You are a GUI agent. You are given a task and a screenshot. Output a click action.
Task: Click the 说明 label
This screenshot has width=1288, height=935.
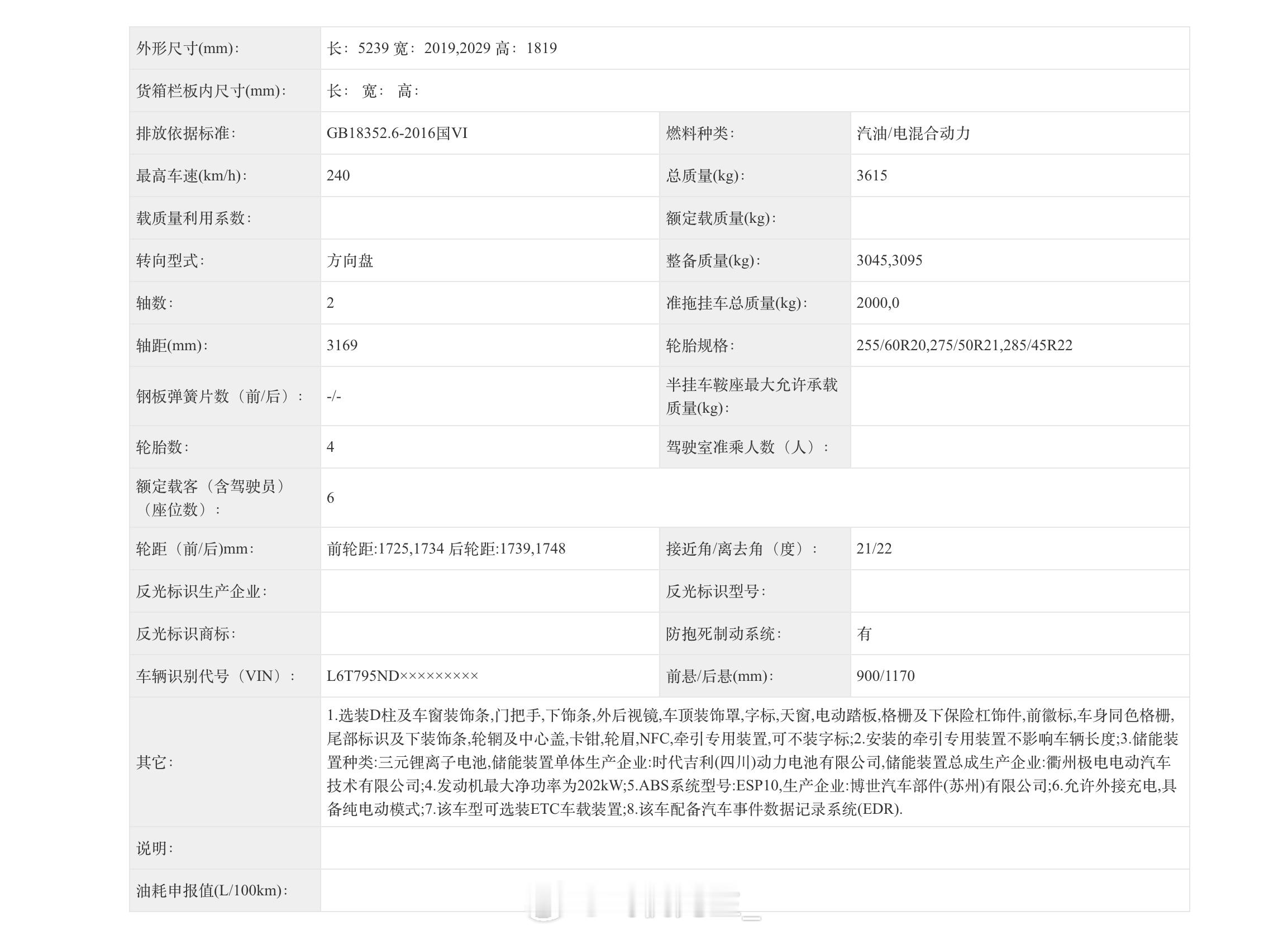click(x=155, y=848)
